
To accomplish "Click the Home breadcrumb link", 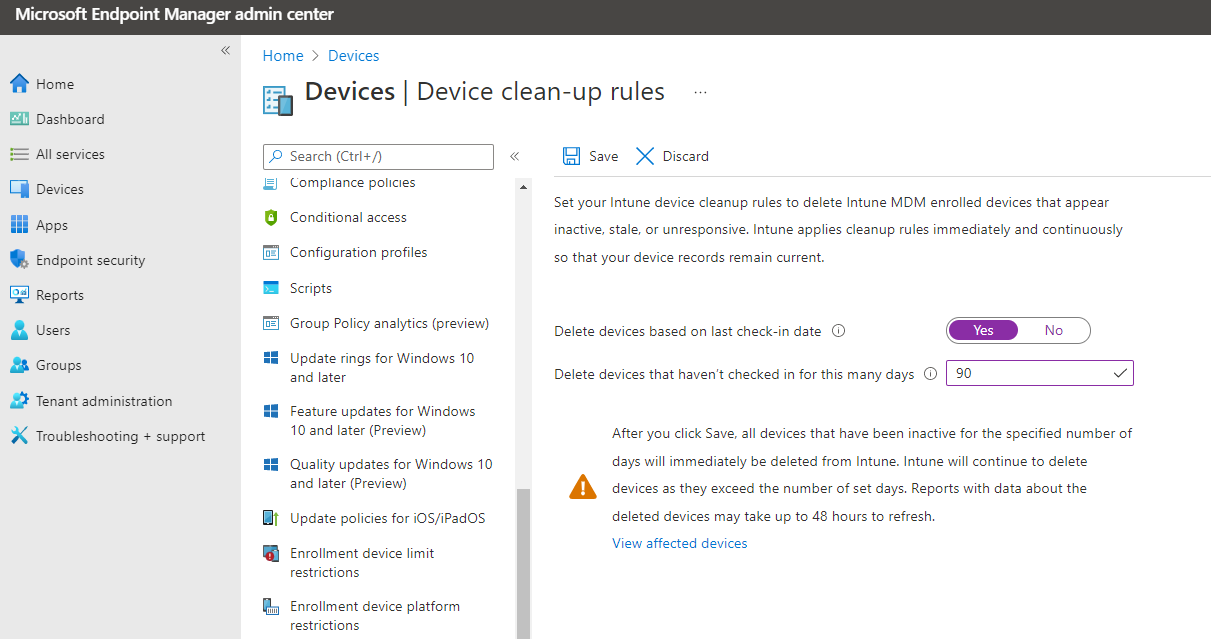I will pyautogui.click(x=283, y=56).
